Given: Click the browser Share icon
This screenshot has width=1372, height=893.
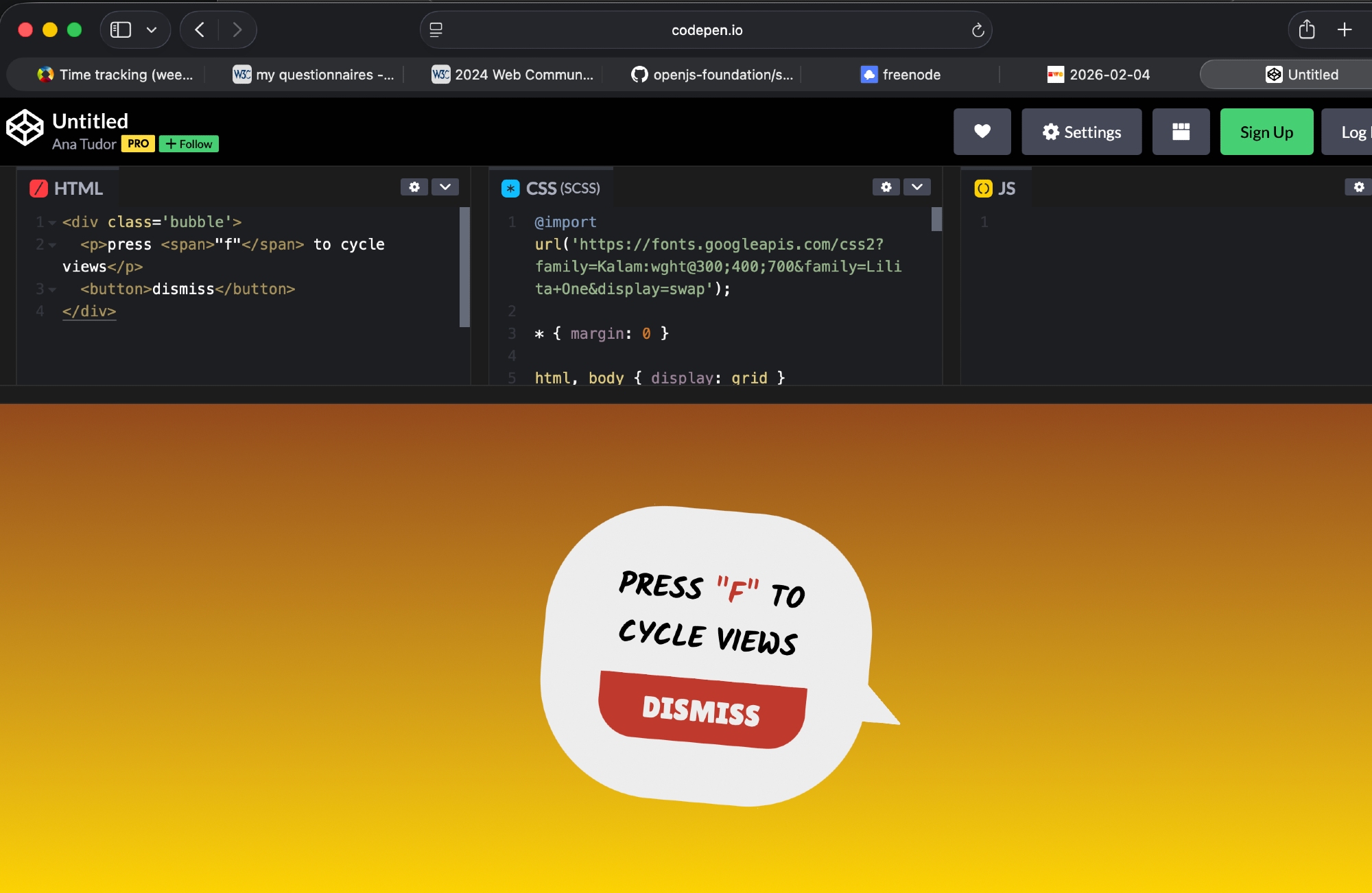Looking at the screenshot, I should pos(1306,29).
